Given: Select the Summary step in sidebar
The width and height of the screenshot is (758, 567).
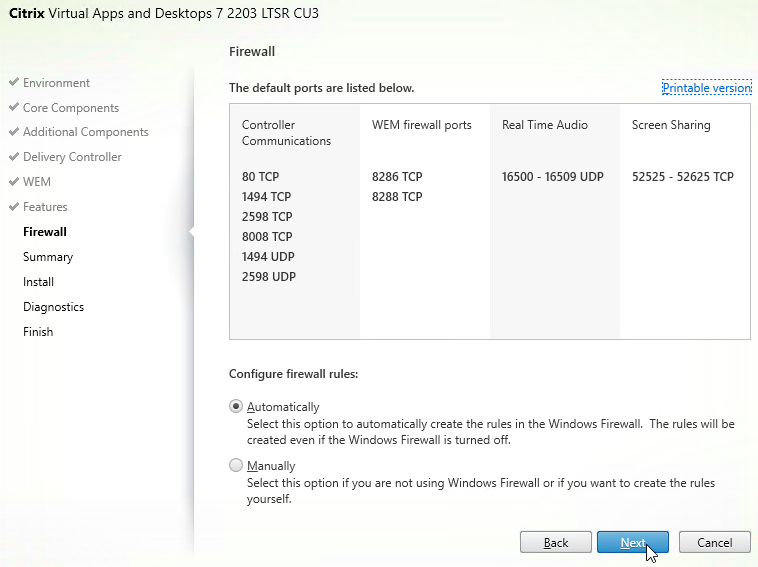Looking at the screenshot, I should [48, 257].
